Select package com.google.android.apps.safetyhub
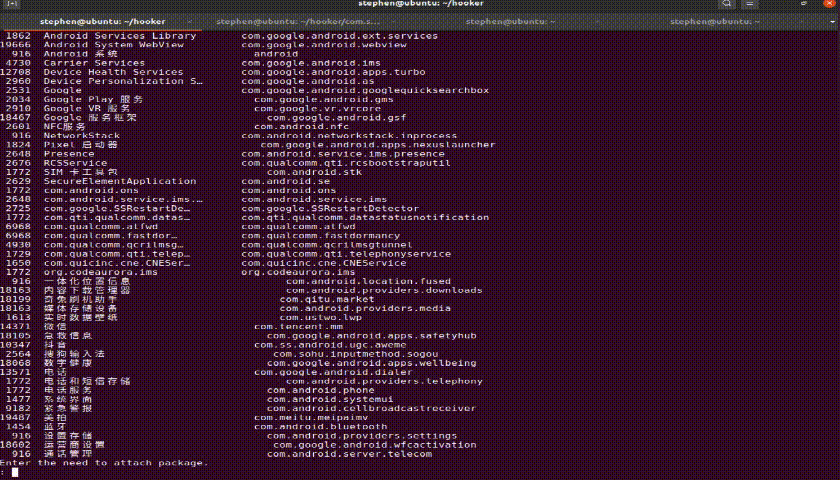 [x=371, y=335]
